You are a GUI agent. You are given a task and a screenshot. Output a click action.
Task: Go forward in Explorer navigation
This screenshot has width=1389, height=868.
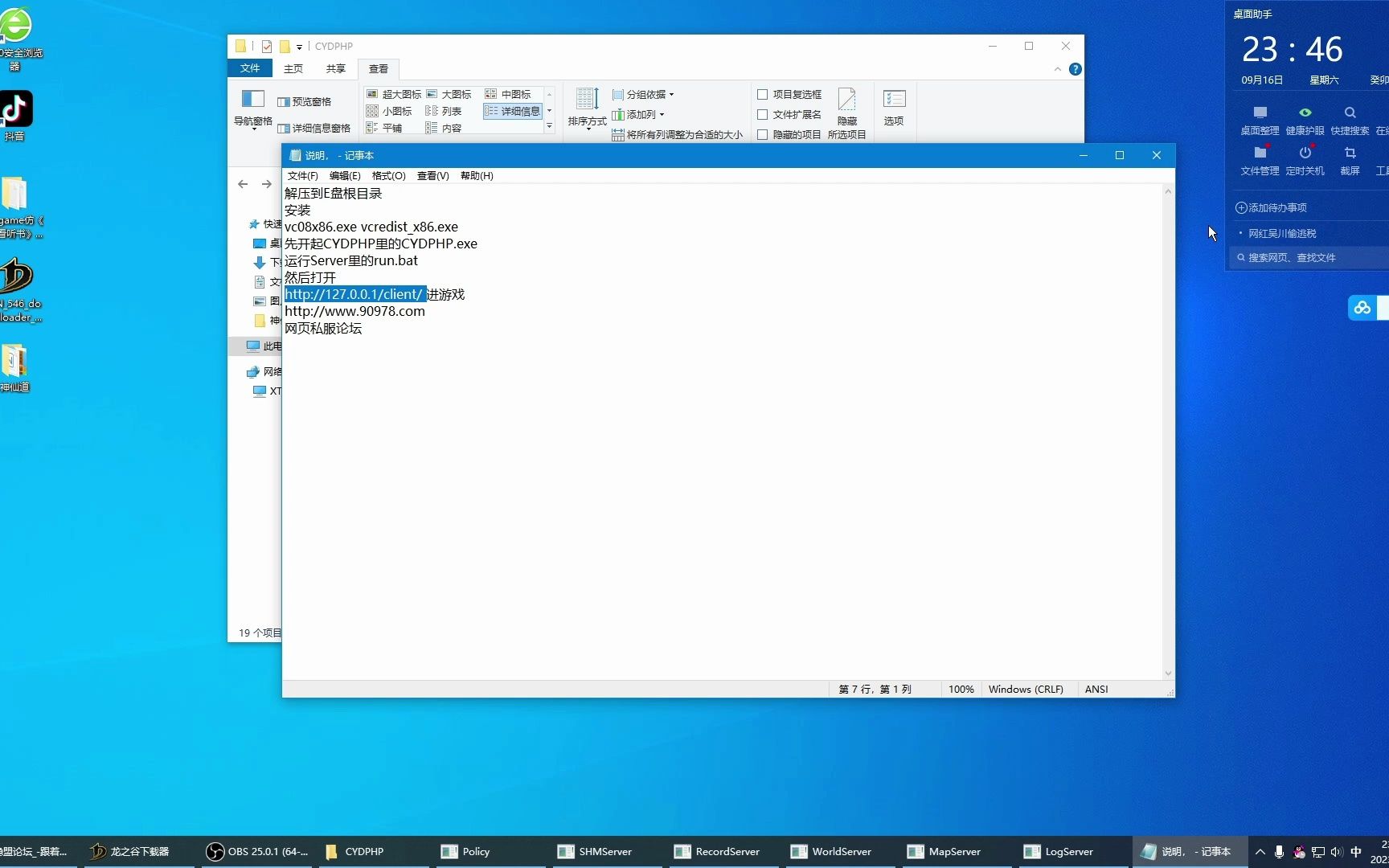pos(267,184)
